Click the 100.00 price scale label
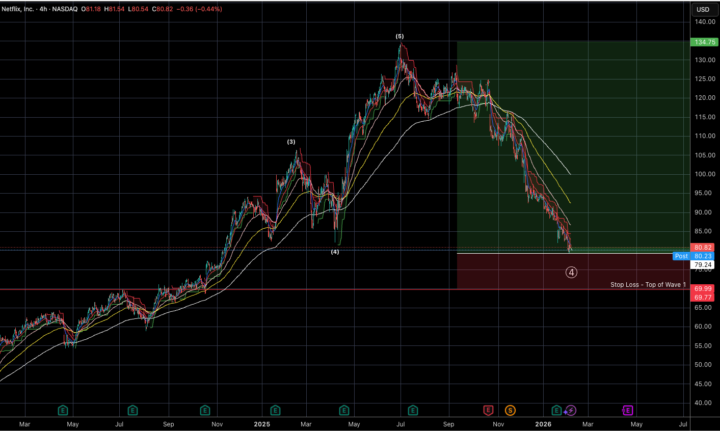Screen dimensions: 720x431 click(705, 174)
